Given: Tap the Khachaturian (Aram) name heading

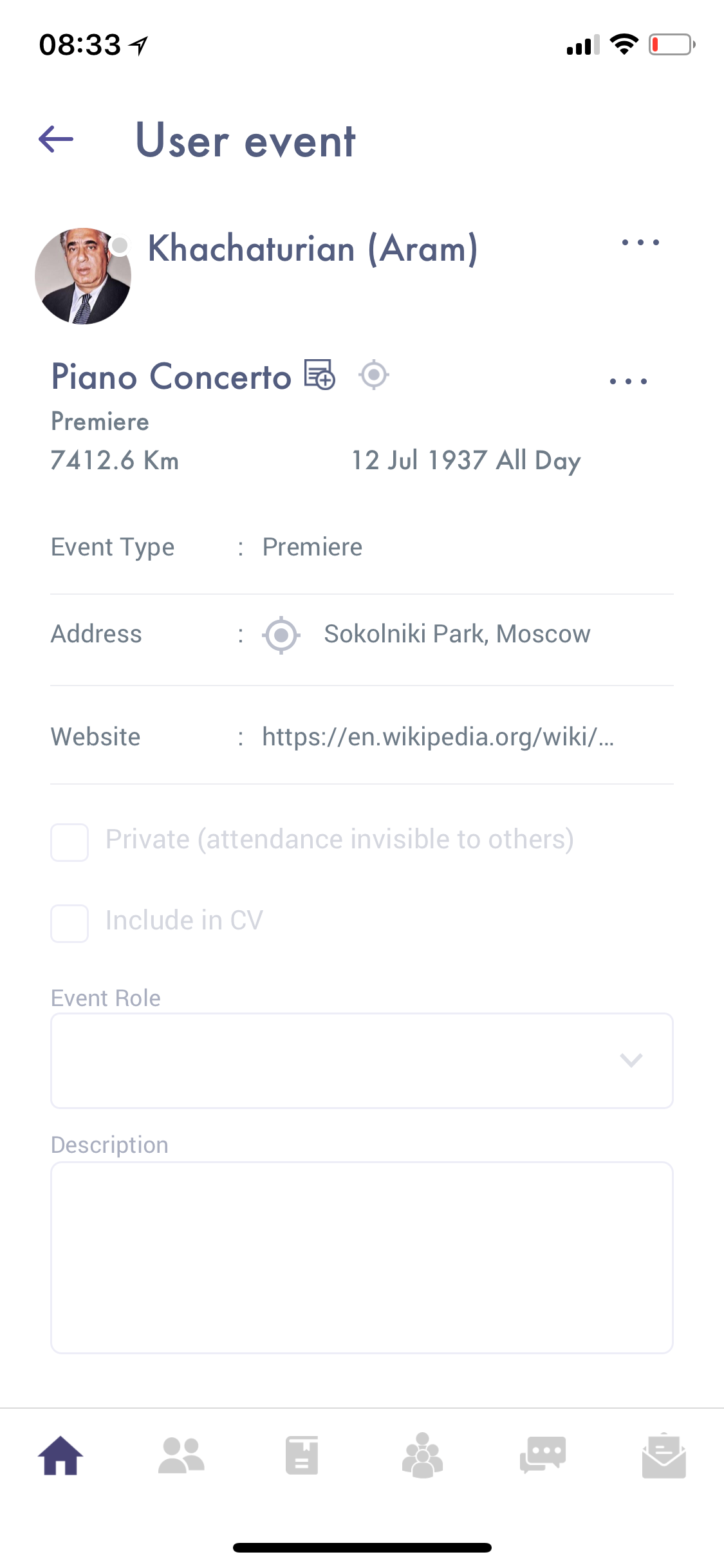Looking at the screenshot, I should tap(313, 248).
